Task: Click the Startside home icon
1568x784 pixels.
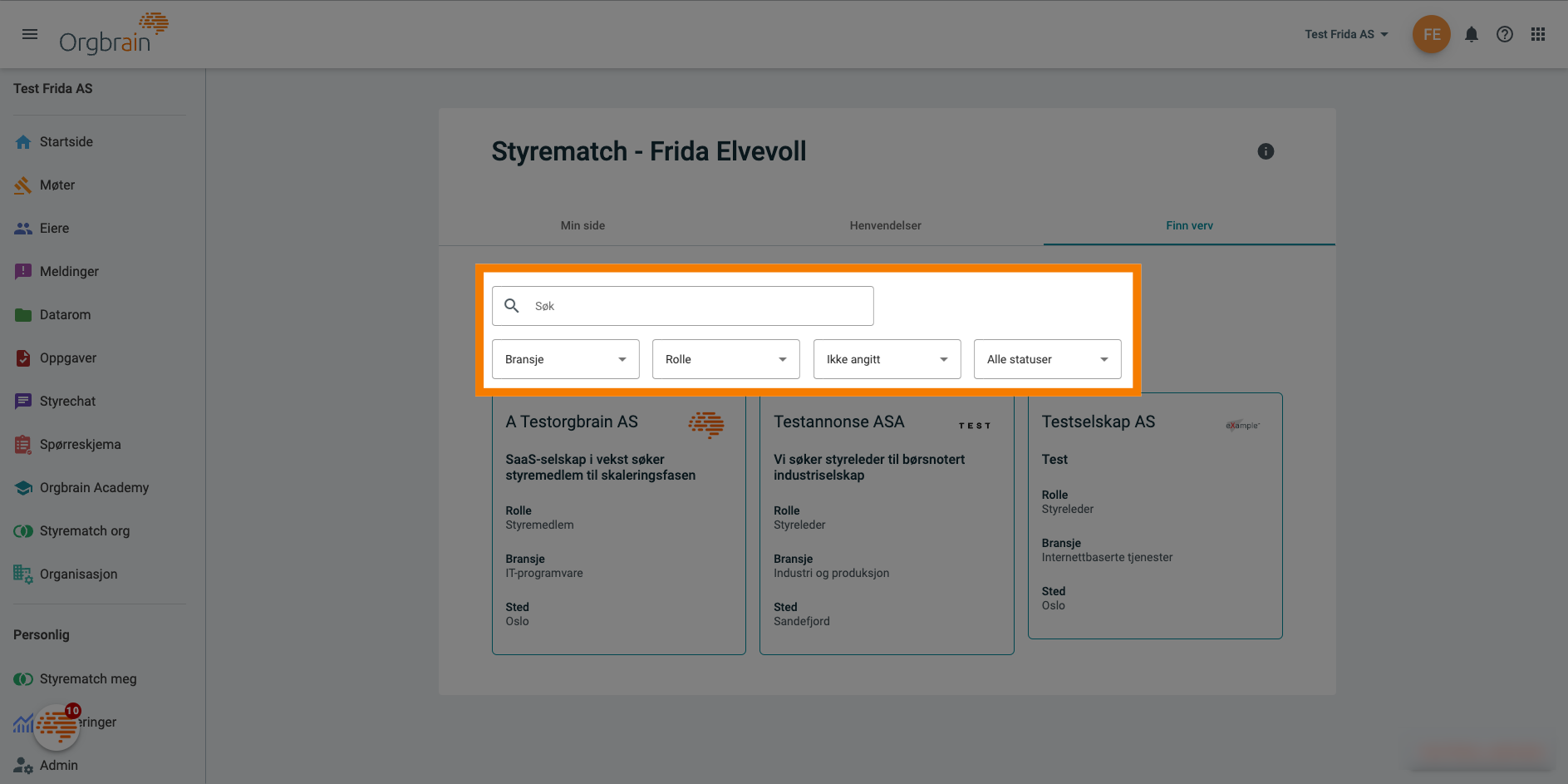Action: click(x=23, y=142)
